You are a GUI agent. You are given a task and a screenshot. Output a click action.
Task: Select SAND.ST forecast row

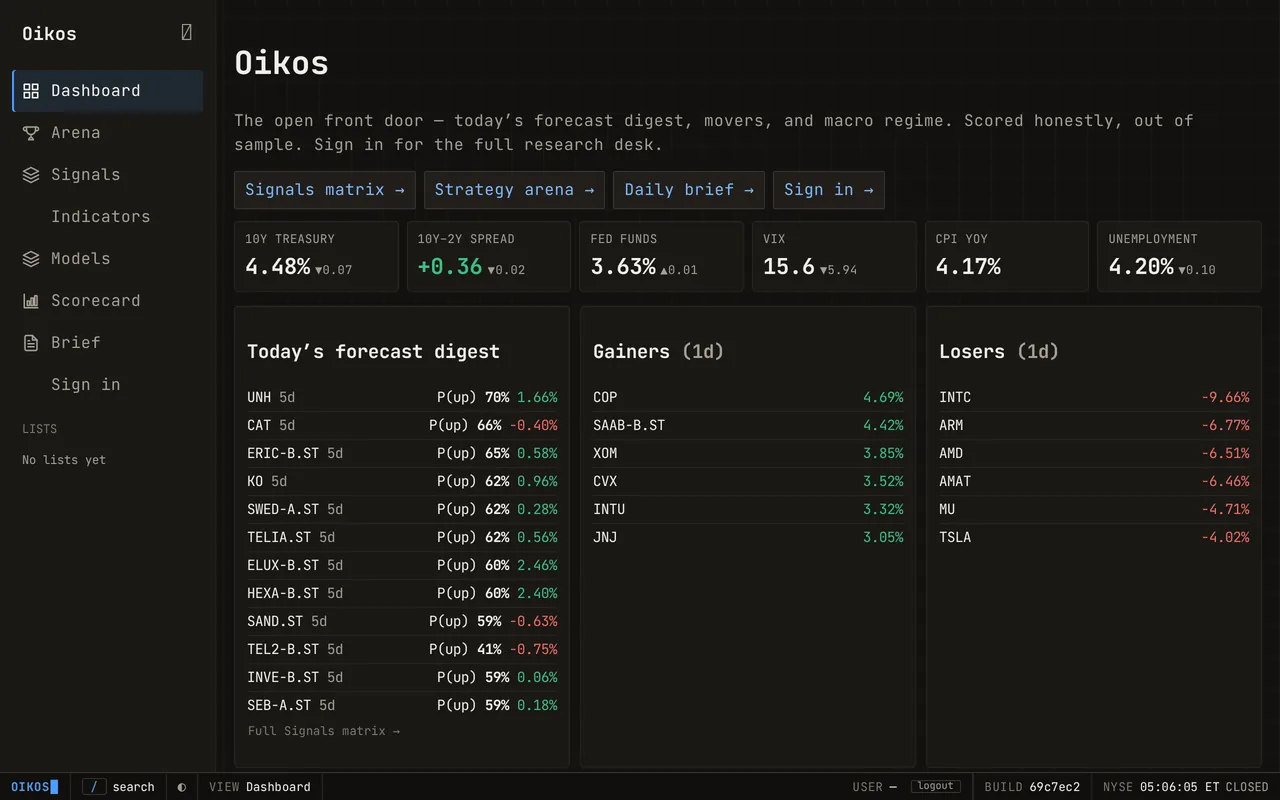point(402,621)
